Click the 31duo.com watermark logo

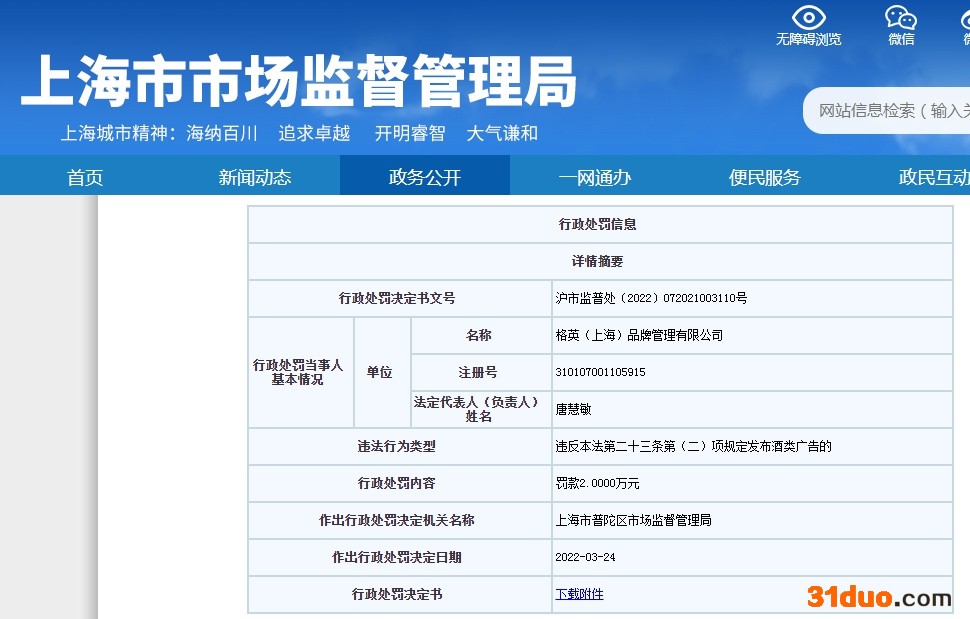[879, 597]
